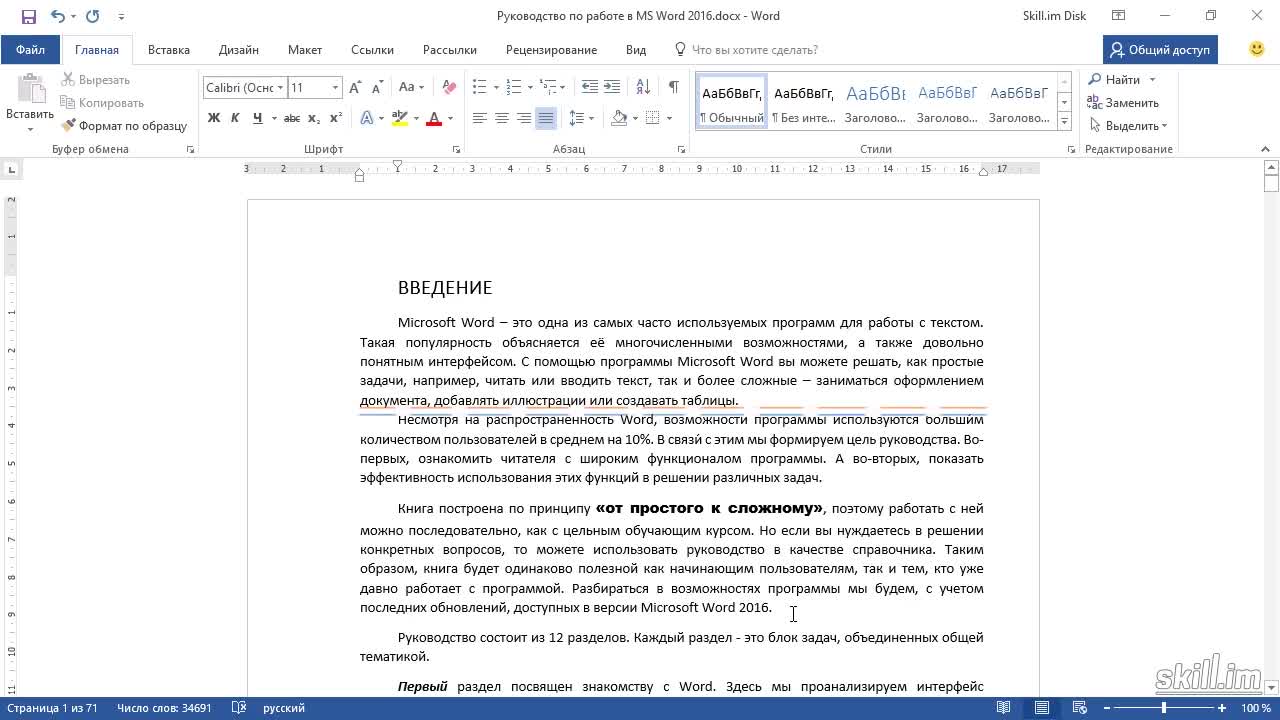Click the Format Painter (Формат по образцу) button
1280x720 pixels.
[x=124, y=126]
